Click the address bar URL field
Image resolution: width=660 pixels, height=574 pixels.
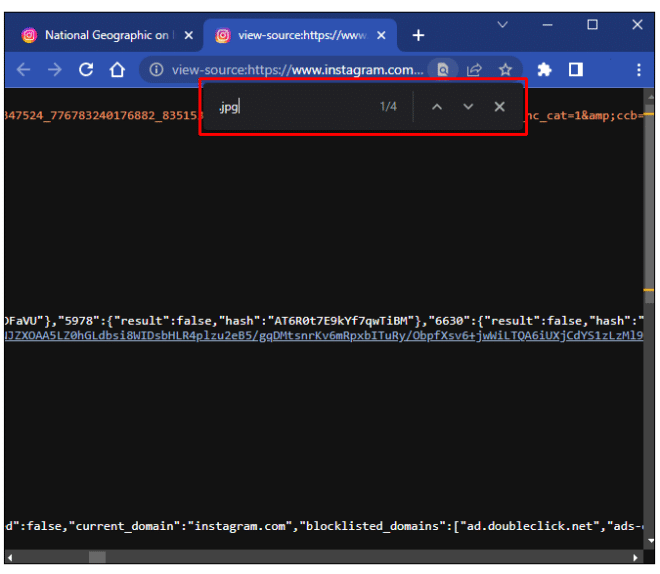[x=298, y=69]
